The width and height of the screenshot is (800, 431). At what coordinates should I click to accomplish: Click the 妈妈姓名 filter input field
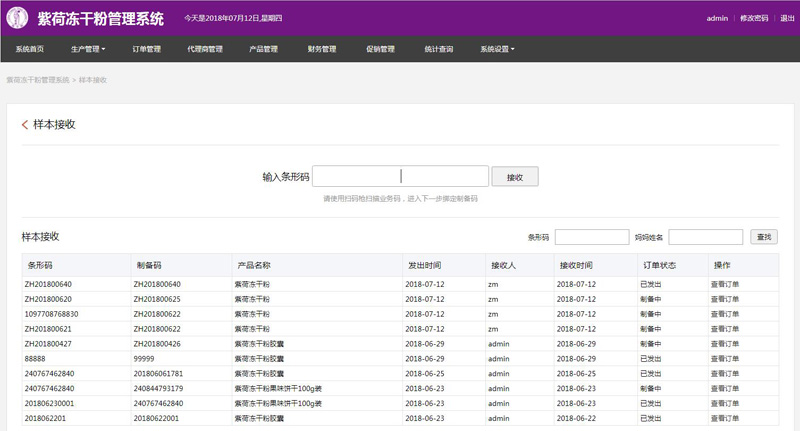[705, 237]
